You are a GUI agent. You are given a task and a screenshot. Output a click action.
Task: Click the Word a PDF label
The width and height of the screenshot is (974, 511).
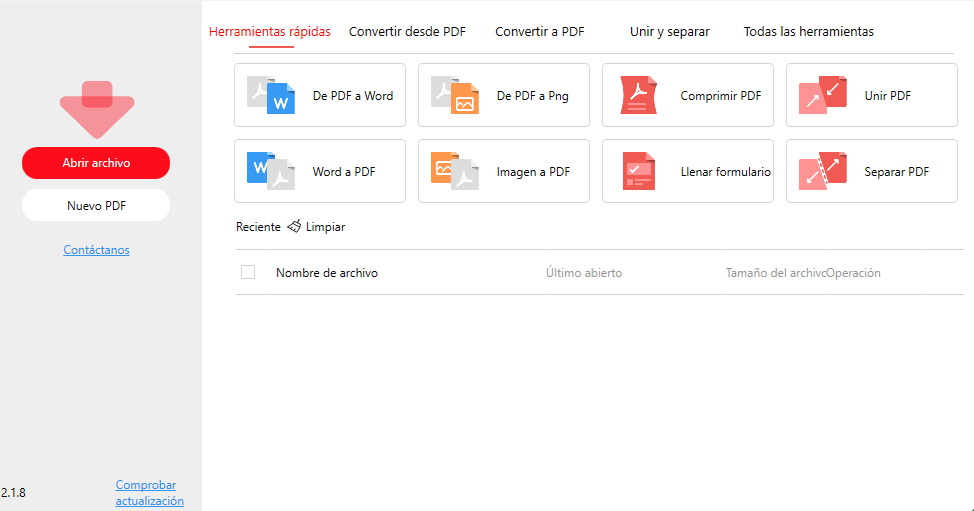[x=344, y=171]
